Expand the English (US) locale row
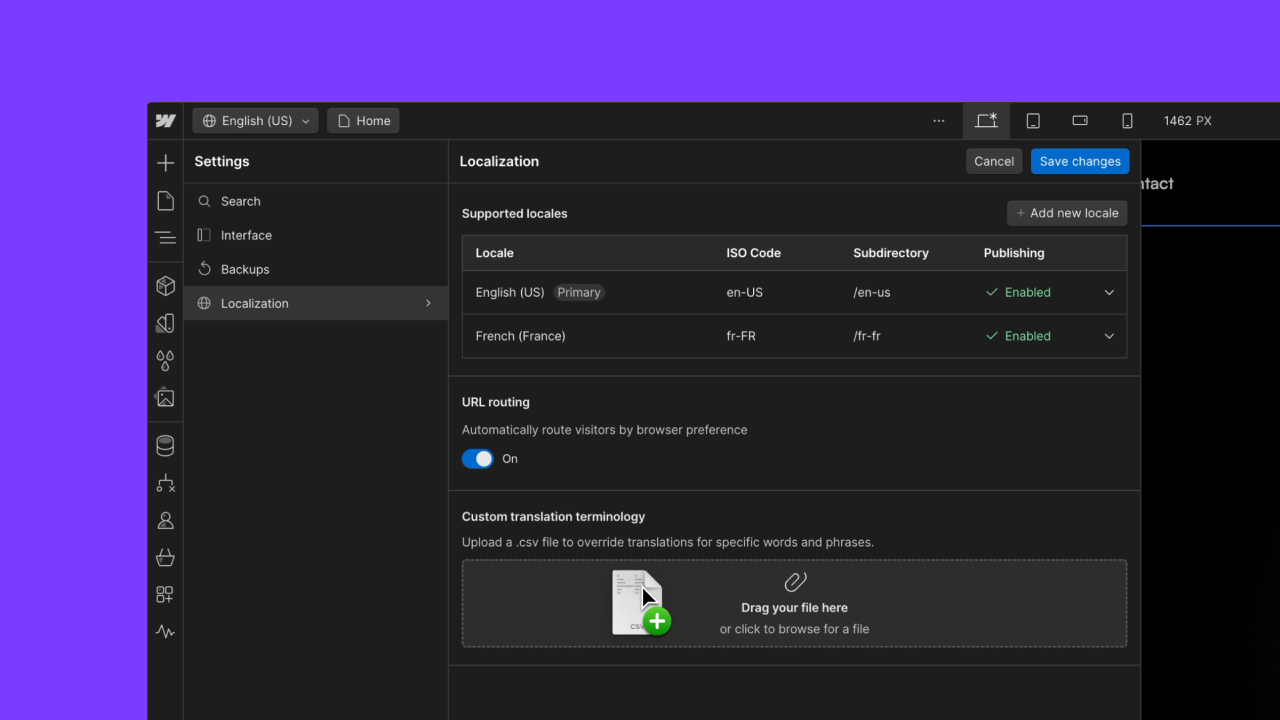Viewport: 1280px width, 720px height. click(1109, 293)
